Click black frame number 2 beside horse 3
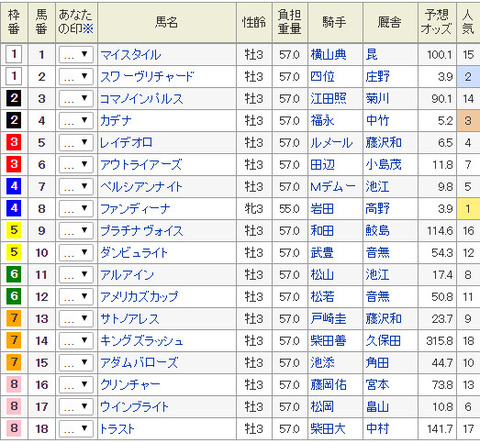Screen dimensions: 480x443 (14, 98)
